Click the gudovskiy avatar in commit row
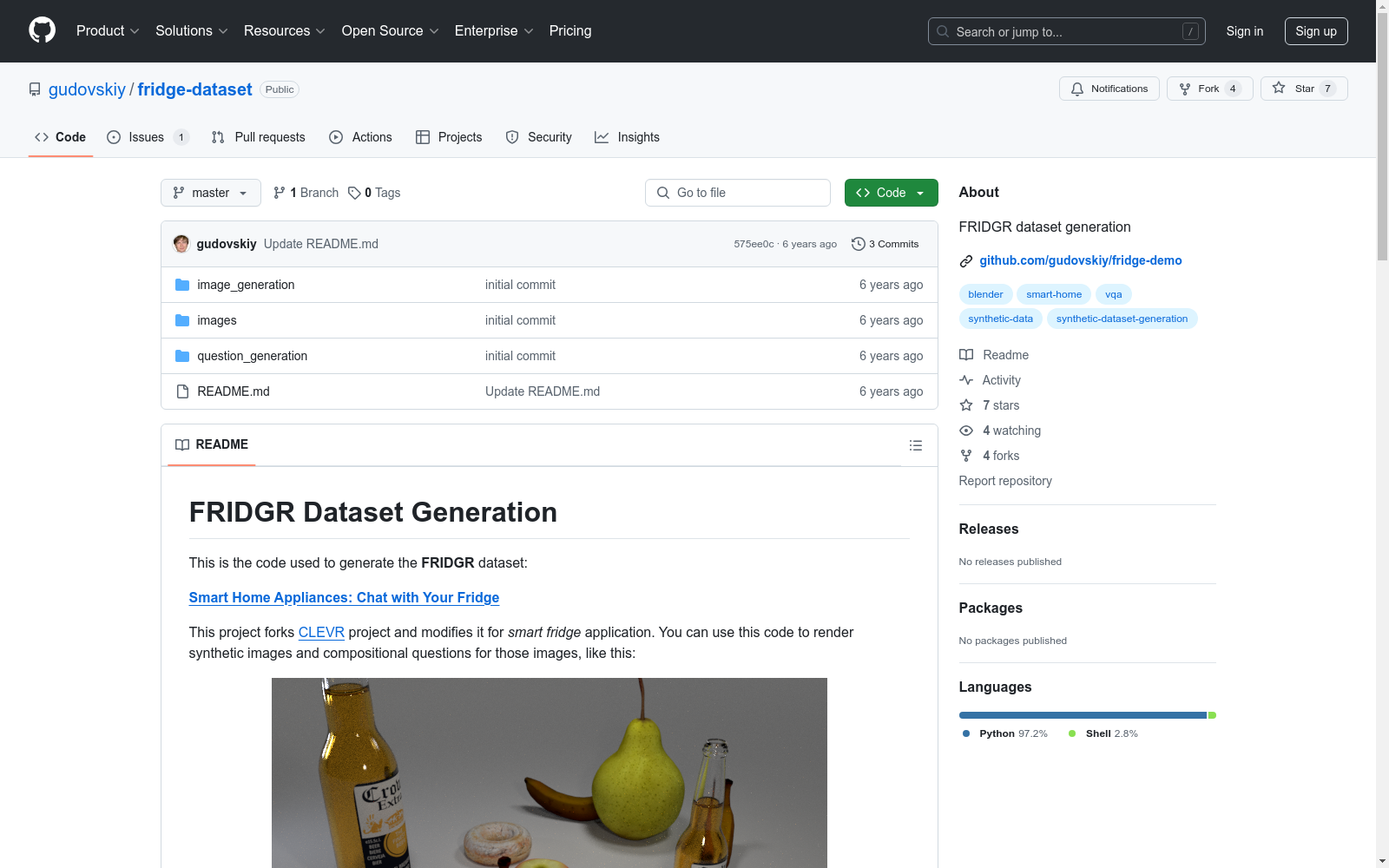 [181, 244]
